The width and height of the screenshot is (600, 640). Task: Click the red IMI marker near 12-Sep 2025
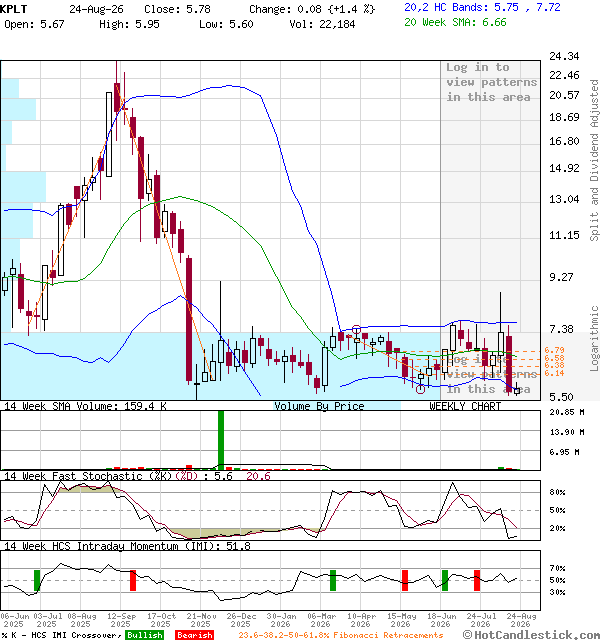click(x=133, y=580)
